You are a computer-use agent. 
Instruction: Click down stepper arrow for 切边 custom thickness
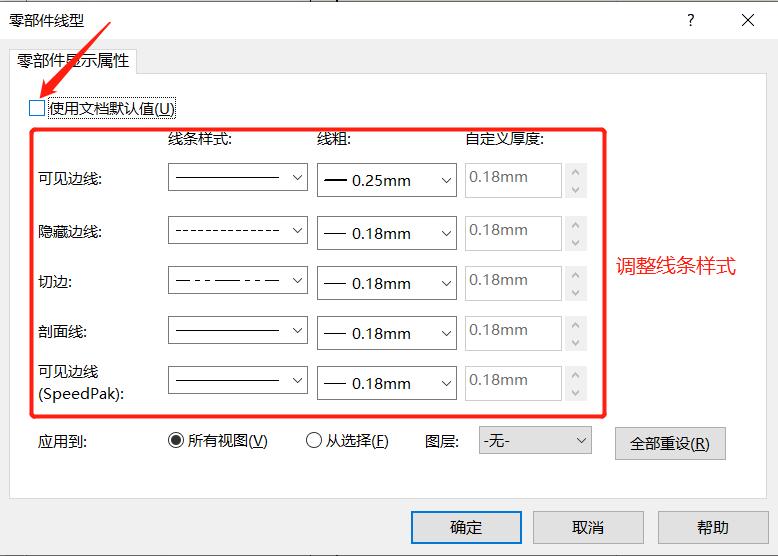coord(576,292)
